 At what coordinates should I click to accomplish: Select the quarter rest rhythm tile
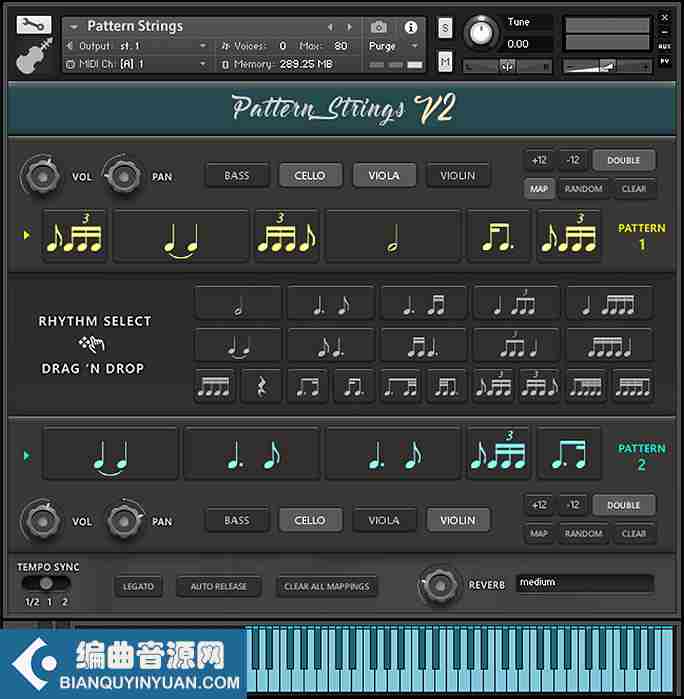pos(261,386)
